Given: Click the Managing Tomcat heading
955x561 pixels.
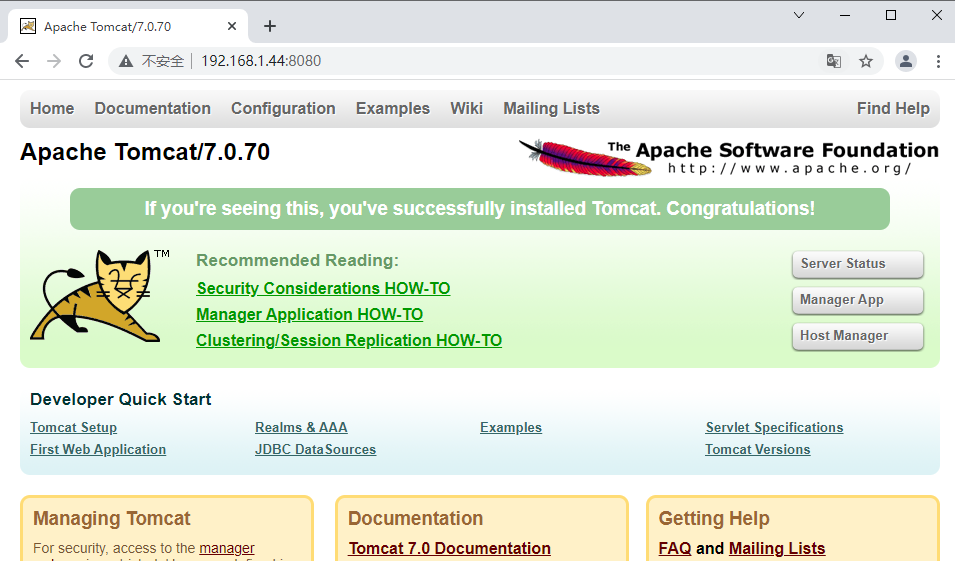Looking at the screenshot, I should (111, 518).
